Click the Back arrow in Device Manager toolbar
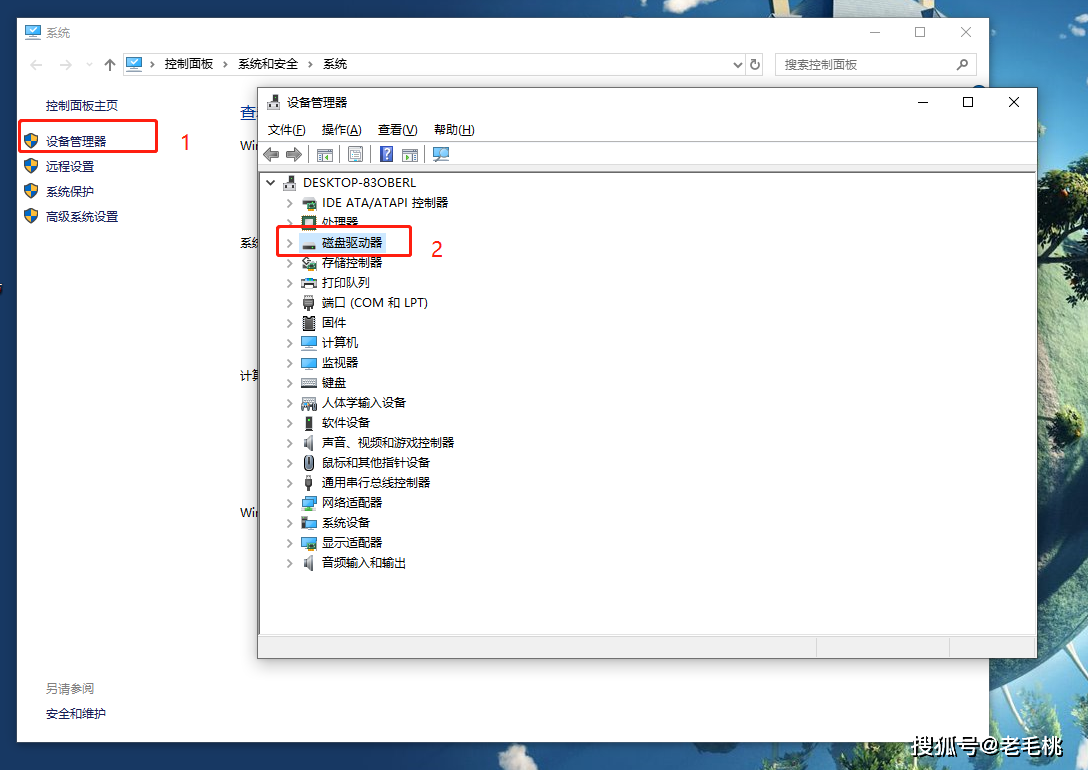 click(x=271, y=154)
